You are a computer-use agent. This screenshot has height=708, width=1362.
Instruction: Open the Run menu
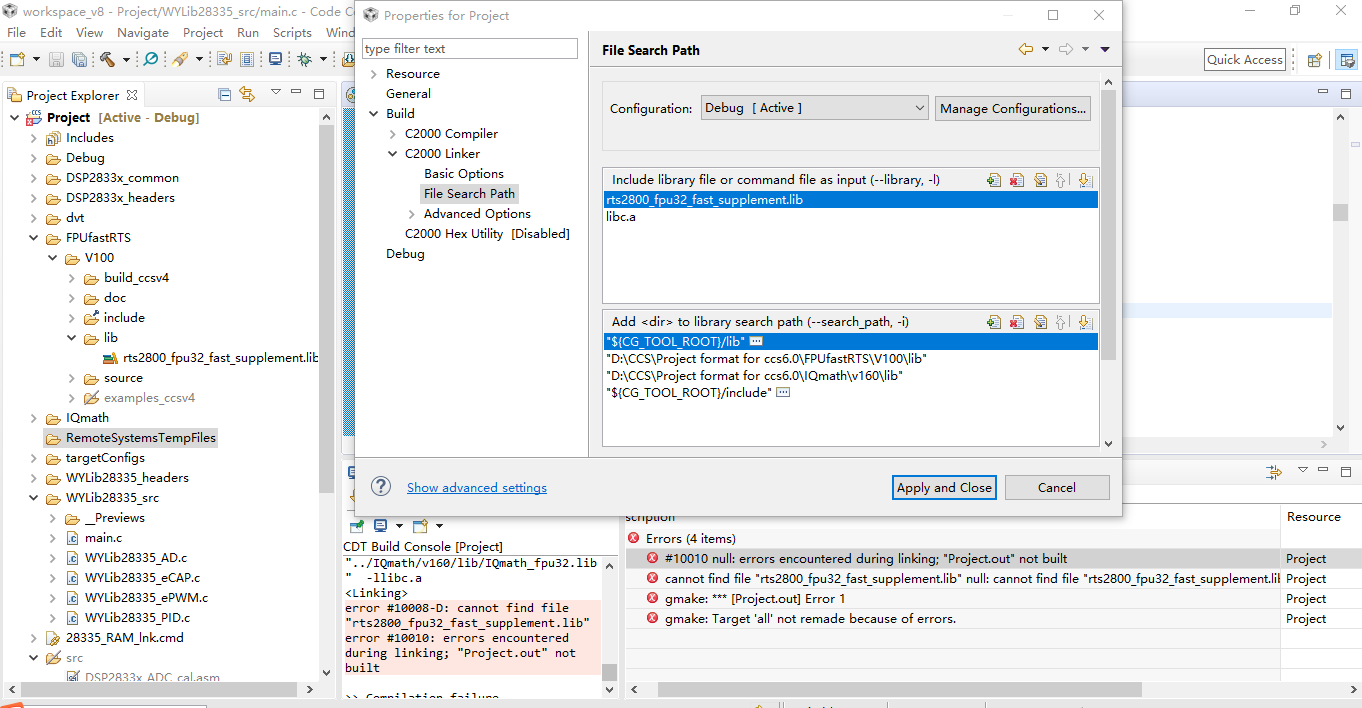(x=248, y=32)
